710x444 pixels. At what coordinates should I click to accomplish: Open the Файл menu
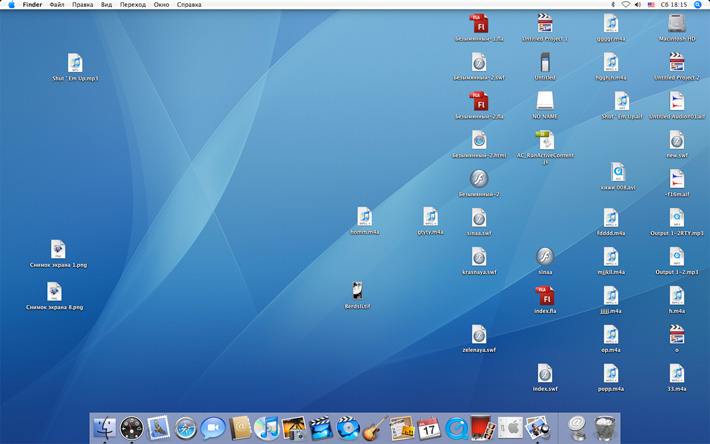[x=57, y=5]
